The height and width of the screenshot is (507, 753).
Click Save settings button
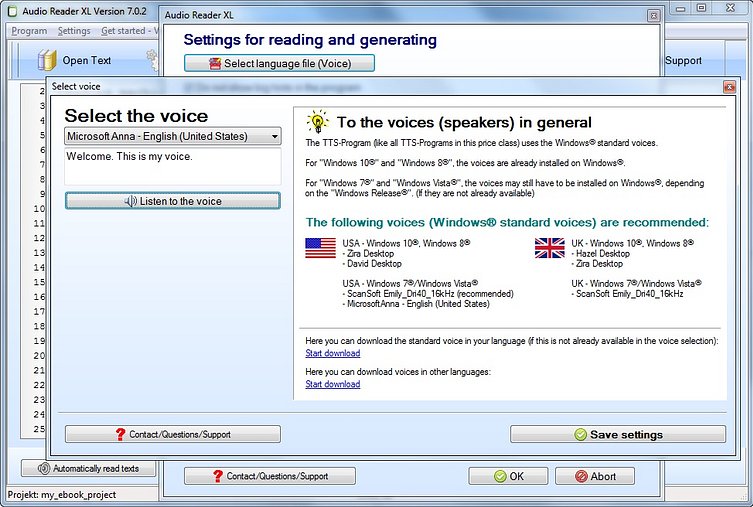618,435
